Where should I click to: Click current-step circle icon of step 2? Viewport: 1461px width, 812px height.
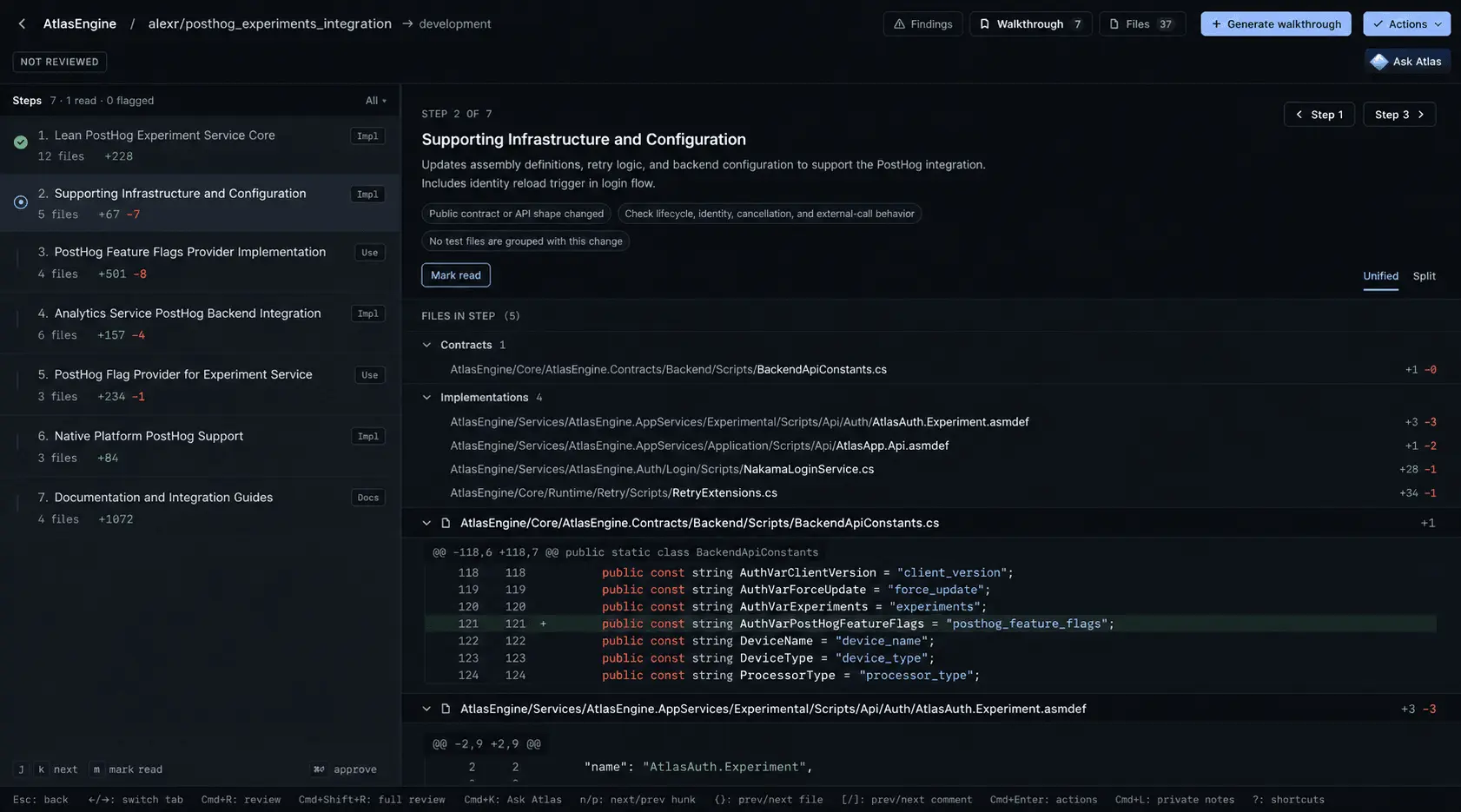[21, 202]
